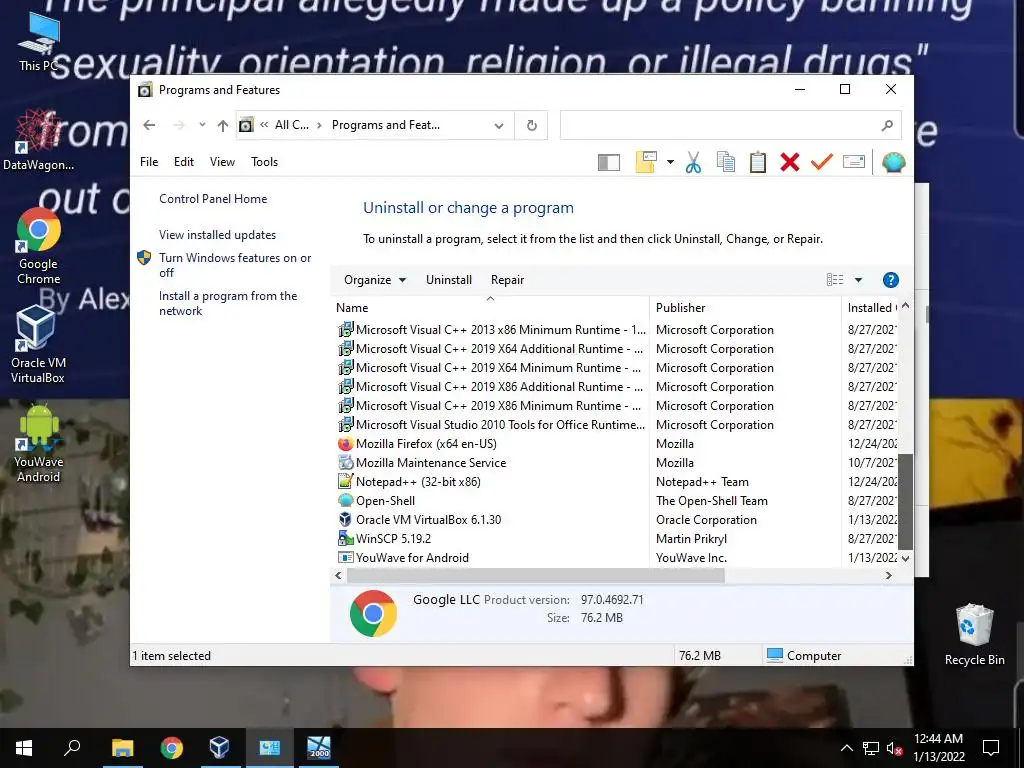Image resolution: width=1024 pixels, height=768 pixels.
Task: Open VirtualBox from the taskbar
Action: pyautogui.click(x=219, y=748)
